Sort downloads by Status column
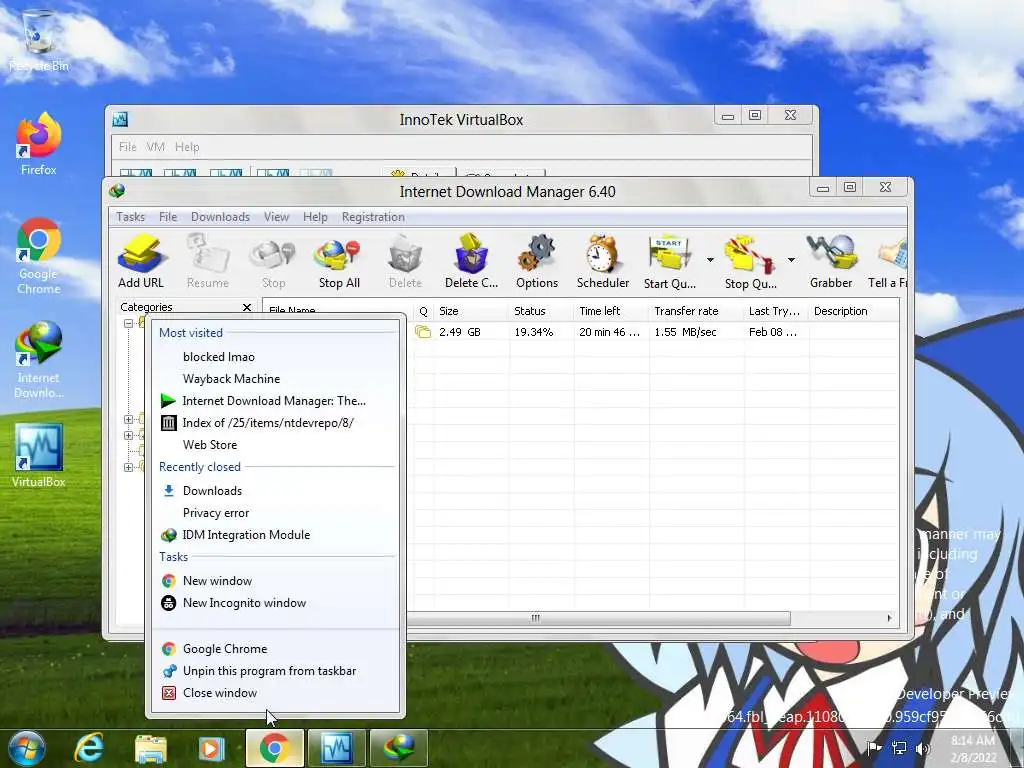Viewport: 1024px width, 768px height. (541, 311)
